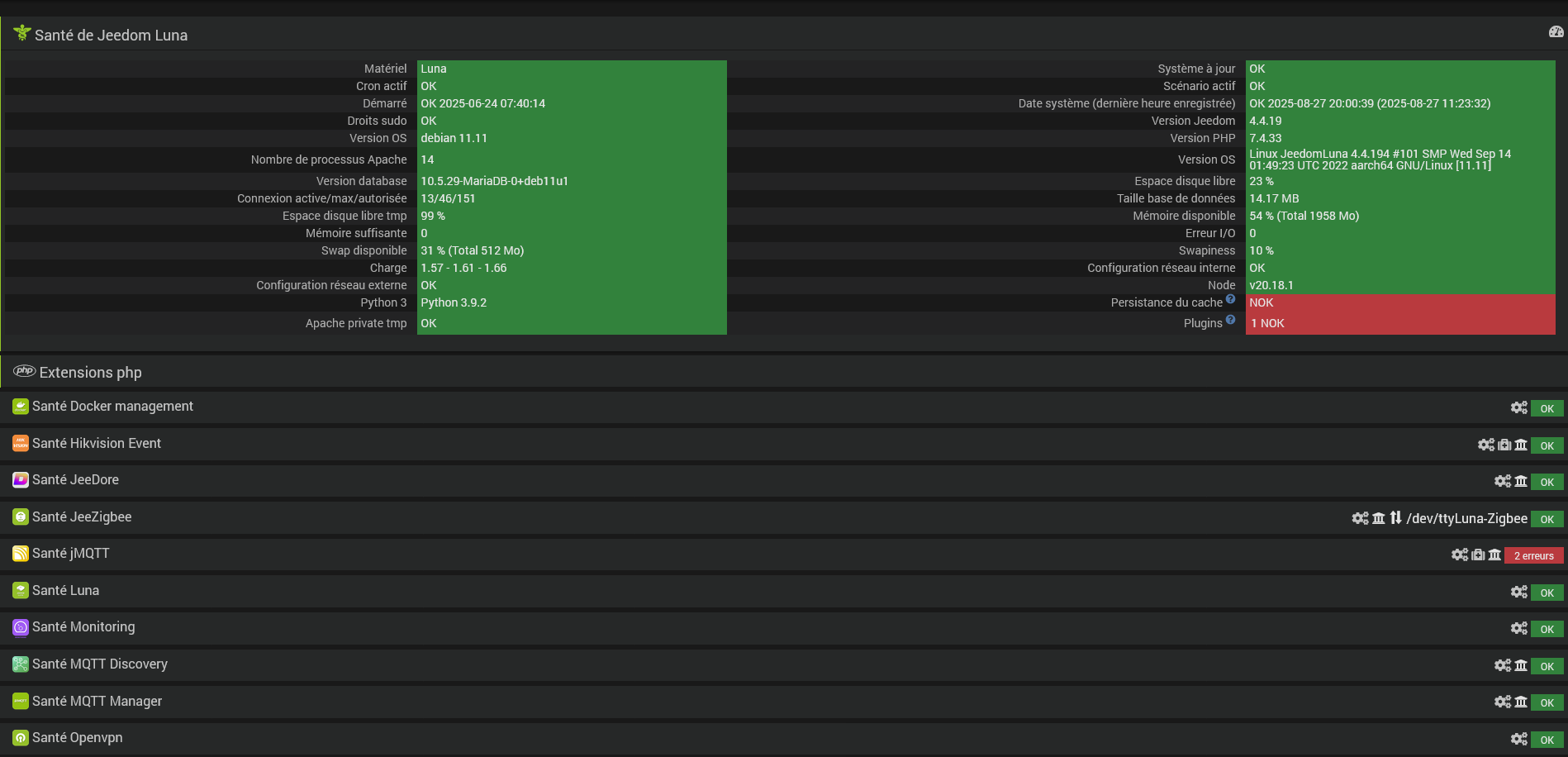Open Monitoring configuration gears
1568x757 pixels.
1519,628
